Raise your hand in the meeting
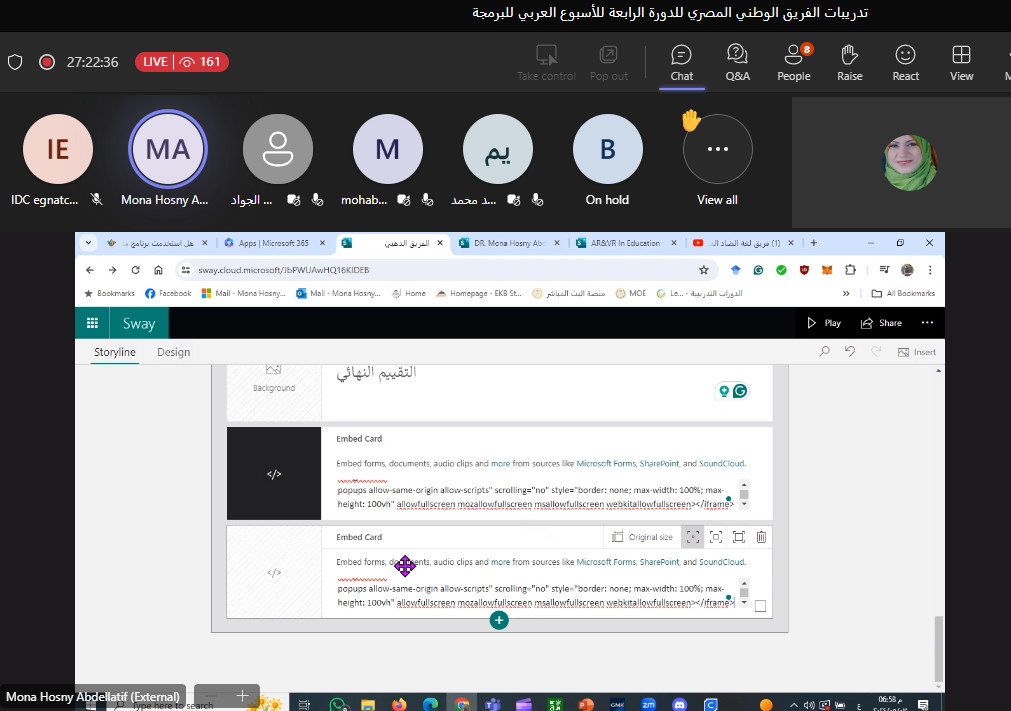Screen dimensions: 1011x711 849,63
